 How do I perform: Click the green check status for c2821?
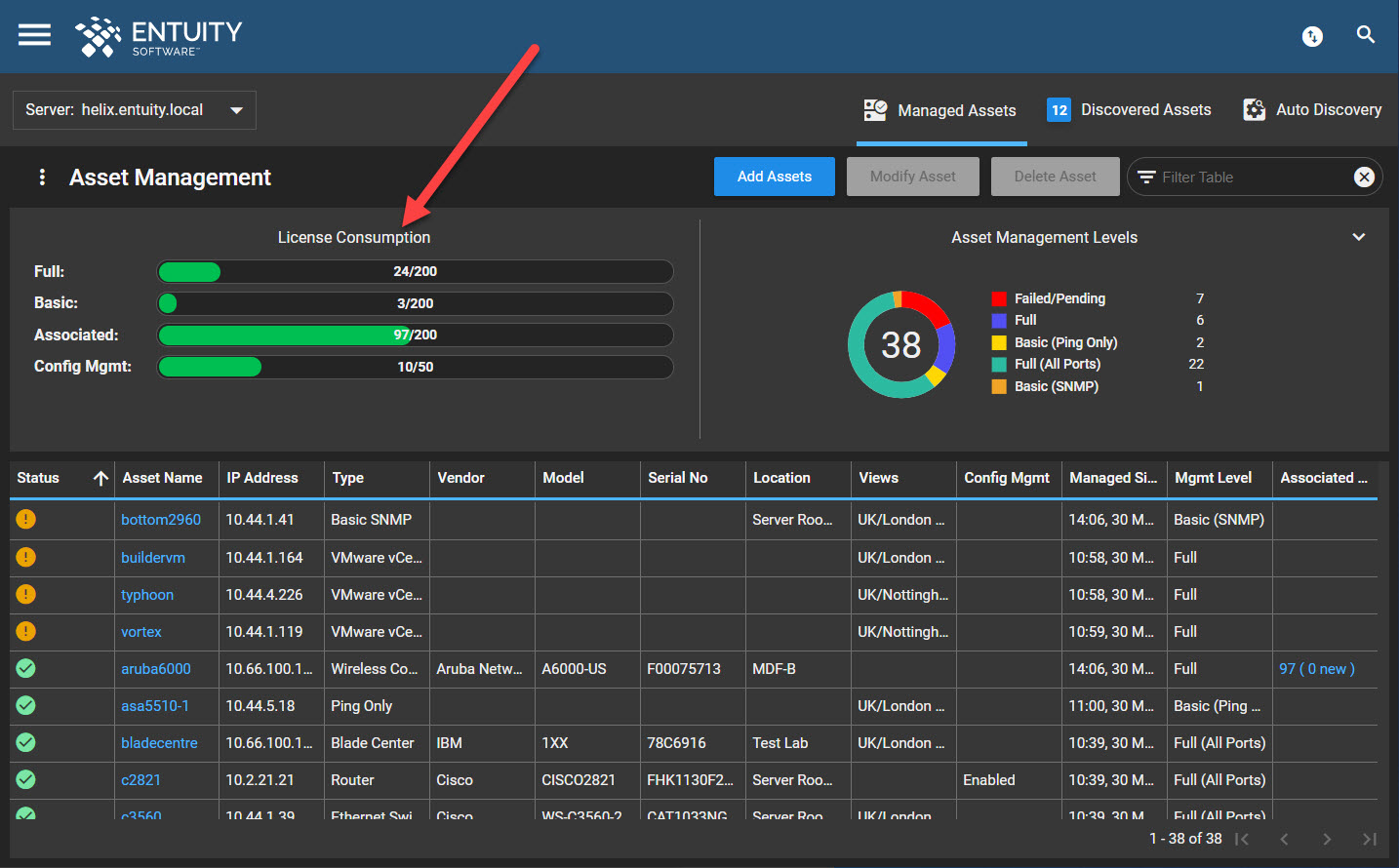pyautogui.click(x=26, y=779)
